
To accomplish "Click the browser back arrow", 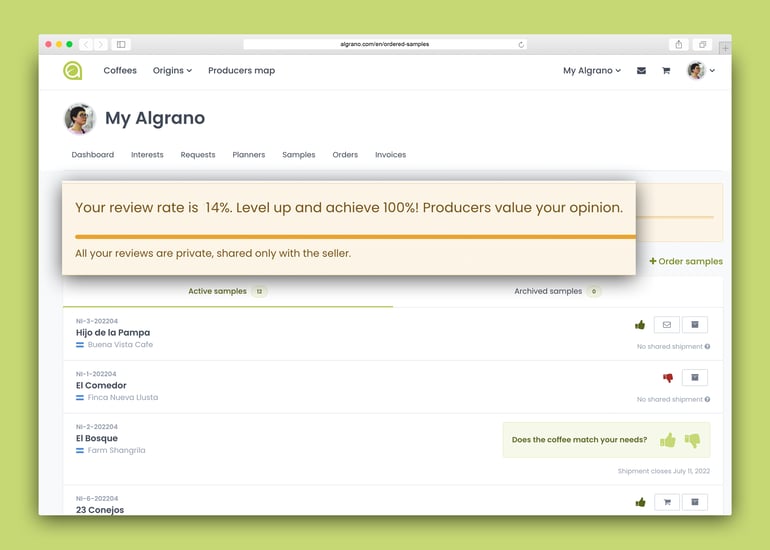I will tap(85, 44).
